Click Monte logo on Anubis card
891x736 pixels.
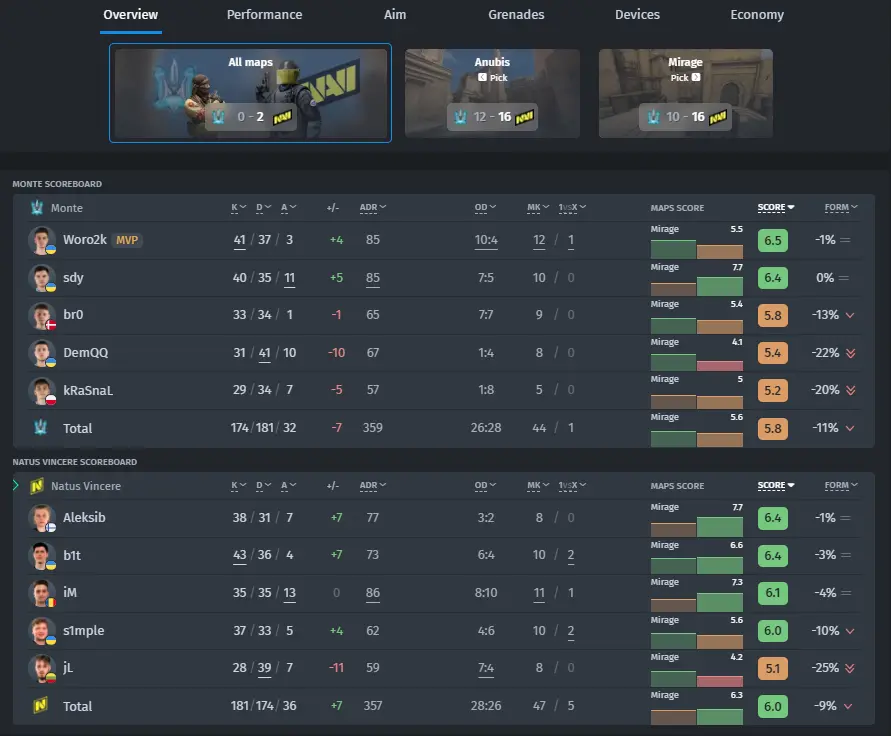(x=460, y=117)
